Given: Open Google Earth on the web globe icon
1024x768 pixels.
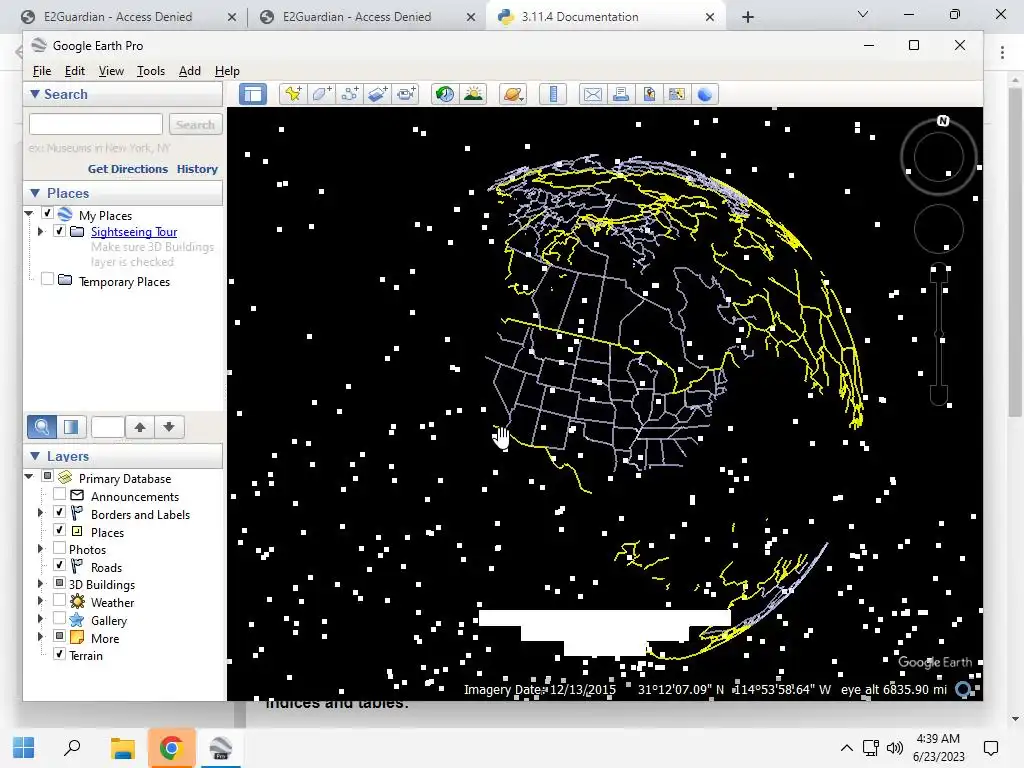Looking at the screenshot, I should point(705,94).
